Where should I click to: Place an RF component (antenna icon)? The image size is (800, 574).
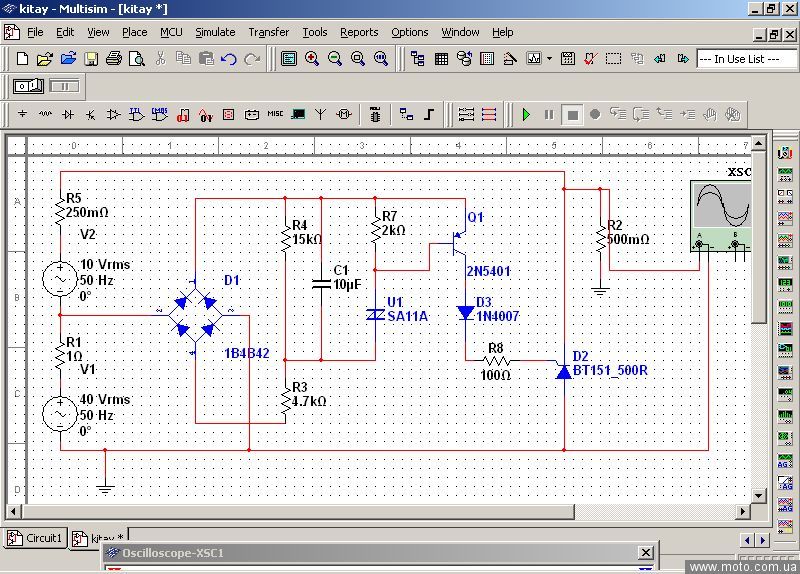tap(320, 114)
